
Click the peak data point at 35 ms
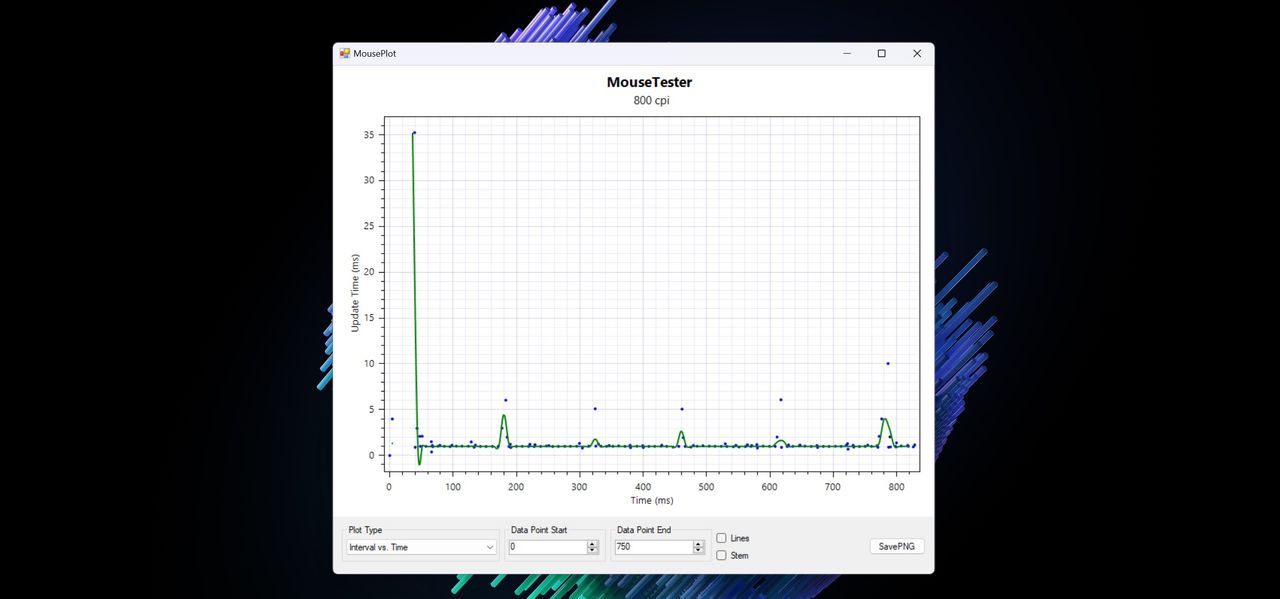click(x=414, y=132)
